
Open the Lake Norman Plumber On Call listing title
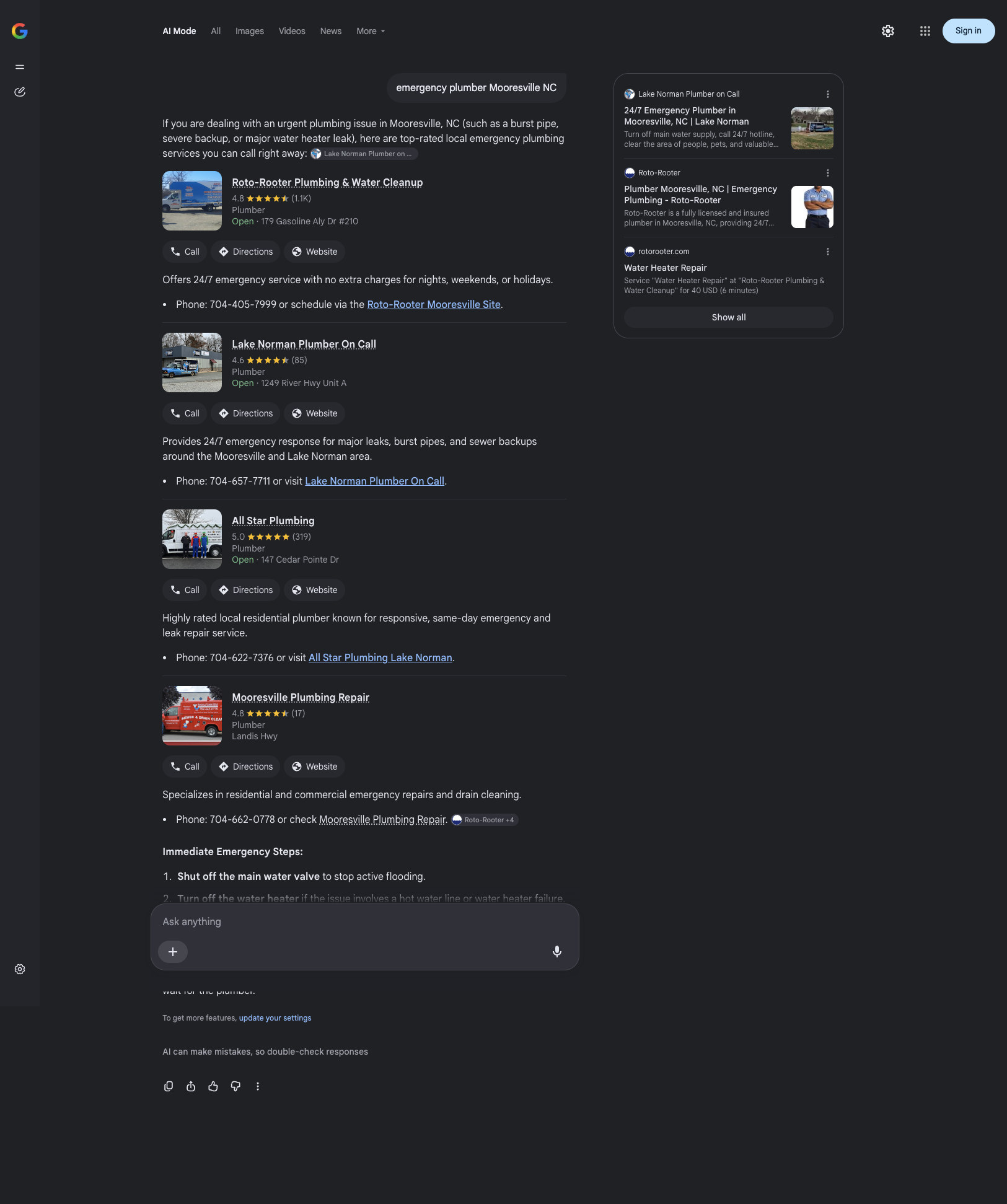(x=304, y=344)
